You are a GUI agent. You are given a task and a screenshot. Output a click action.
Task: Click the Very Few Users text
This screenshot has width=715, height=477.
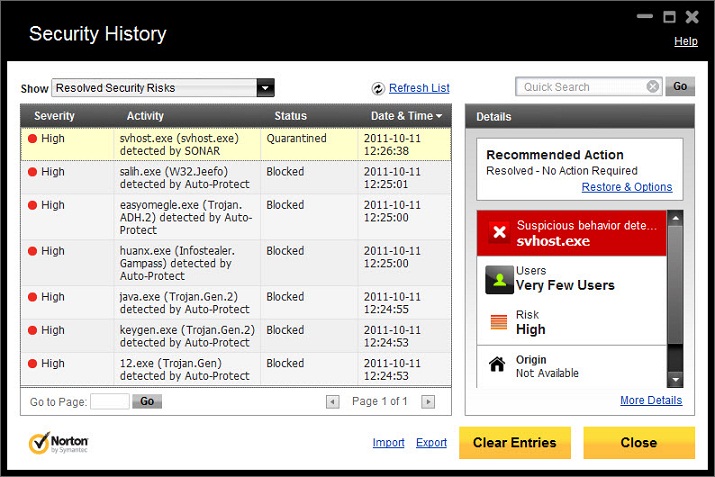565,285
